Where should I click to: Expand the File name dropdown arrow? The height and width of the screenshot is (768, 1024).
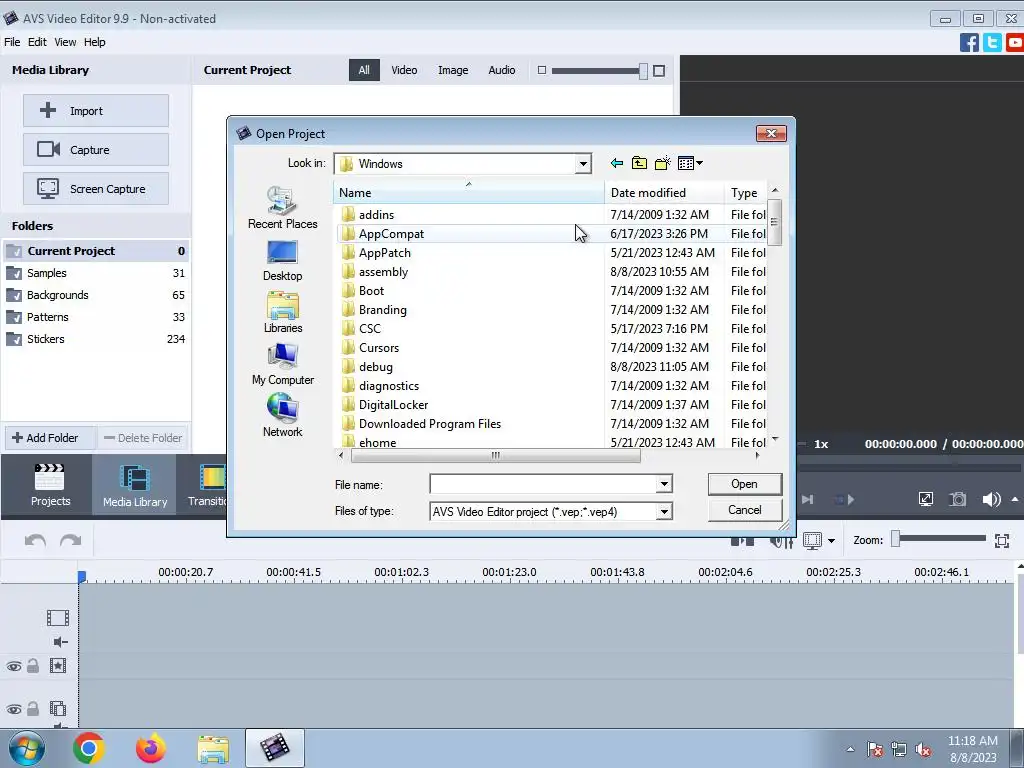point(664,484)
